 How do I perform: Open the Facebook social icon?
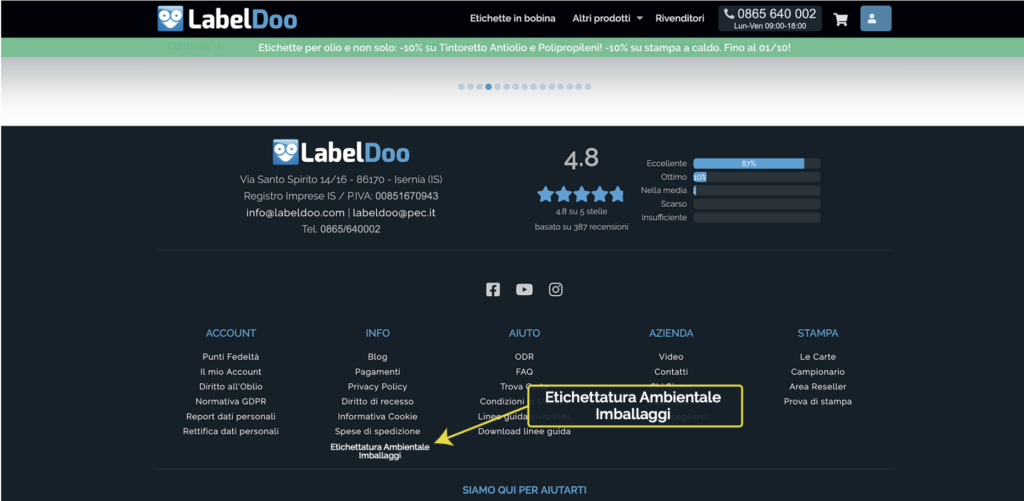pos(493,289)
